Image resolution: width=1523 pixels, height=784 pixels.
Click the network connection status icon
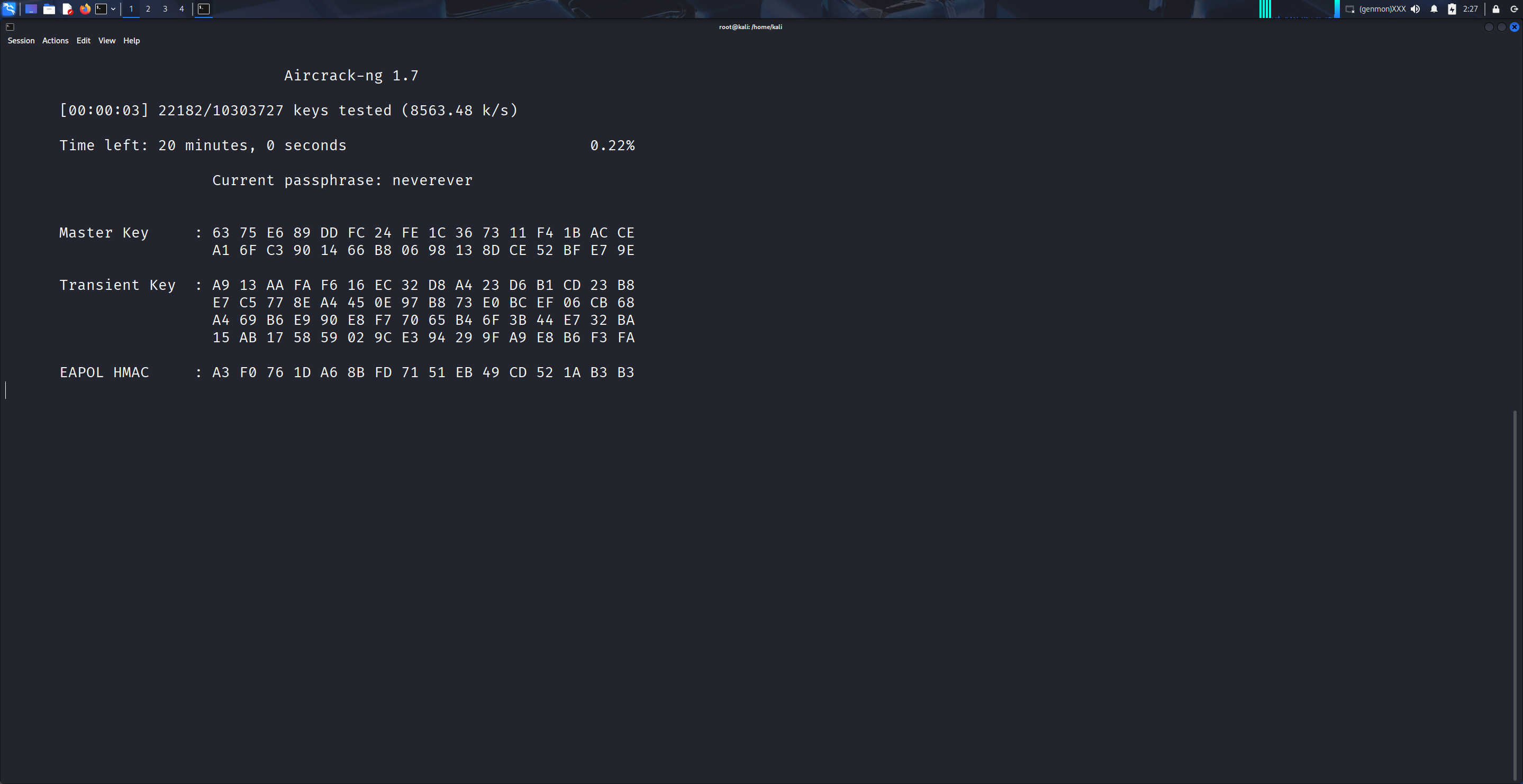[1350, 9]
